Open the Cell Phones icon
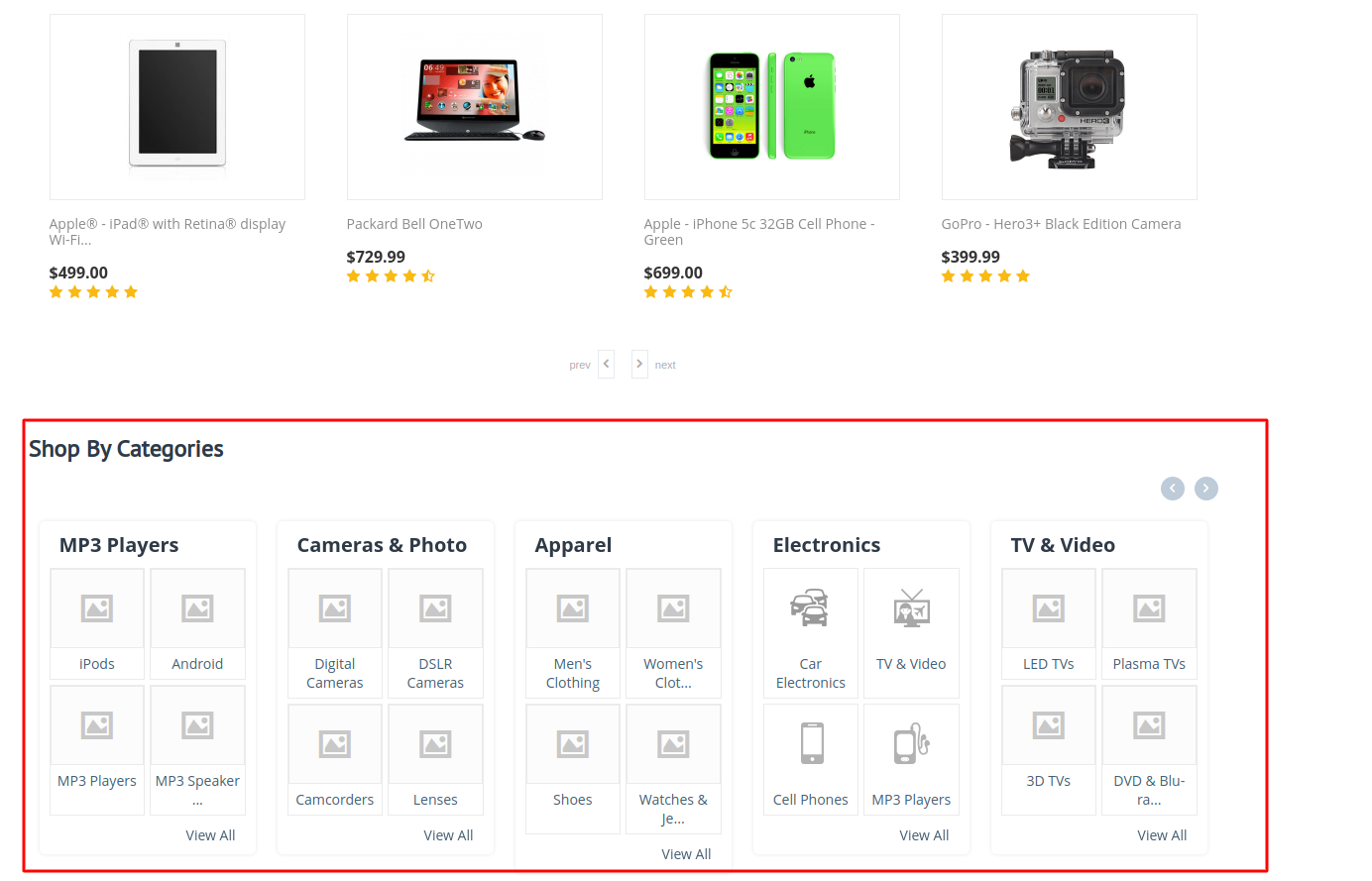Image resolution: width=1372 pixels, height=881 pixels. 811,743
